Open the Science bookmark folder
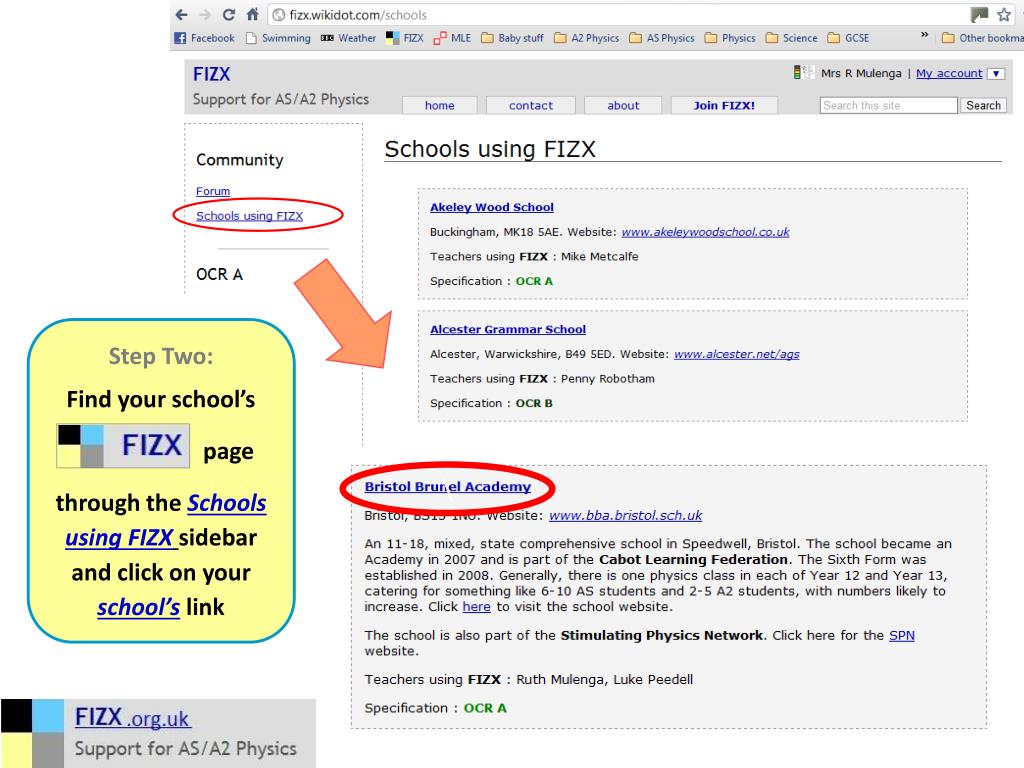1024x768 pixels. point(792,38)
